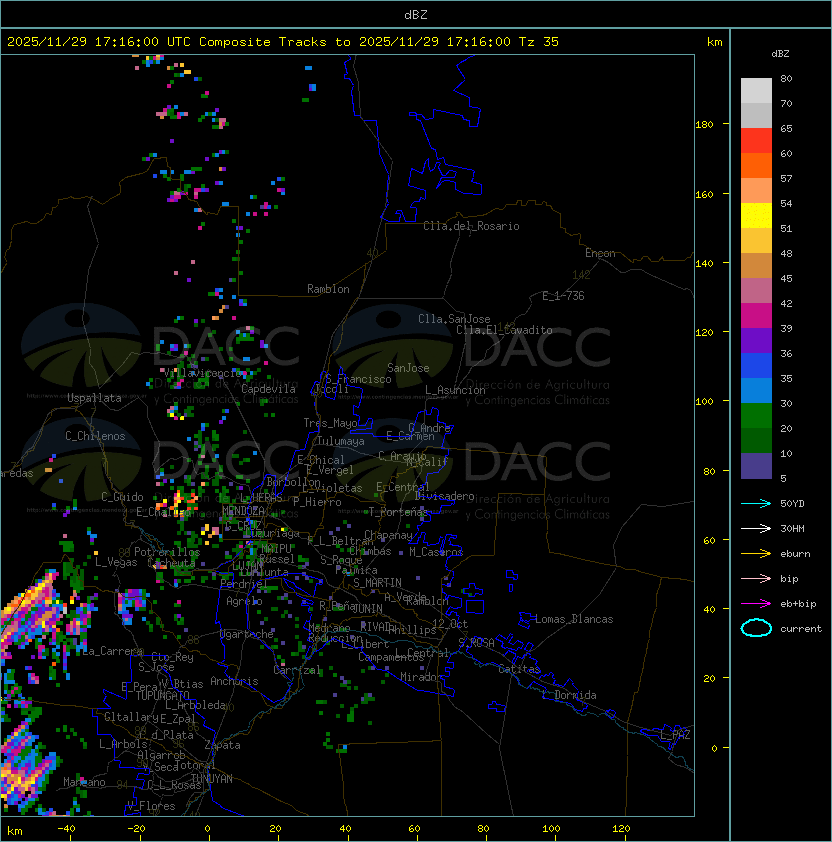This screenshot has height=842, width=832.
Task: Click the Potrerillos map label
Action: click(x=167, y=552)
